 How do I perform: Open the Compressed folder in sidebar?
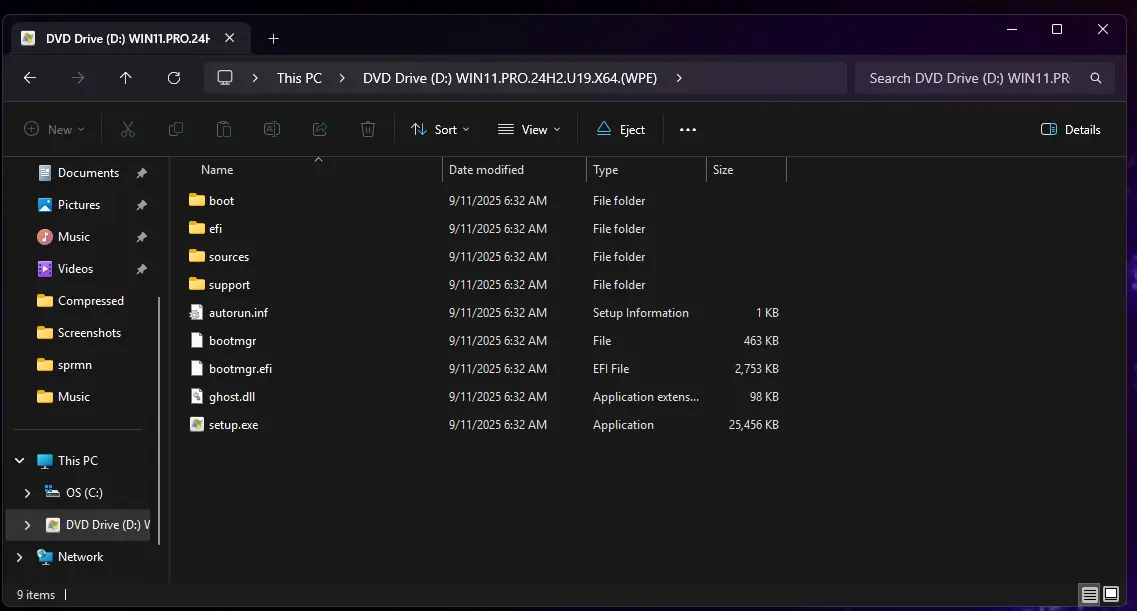pos(90,301)
